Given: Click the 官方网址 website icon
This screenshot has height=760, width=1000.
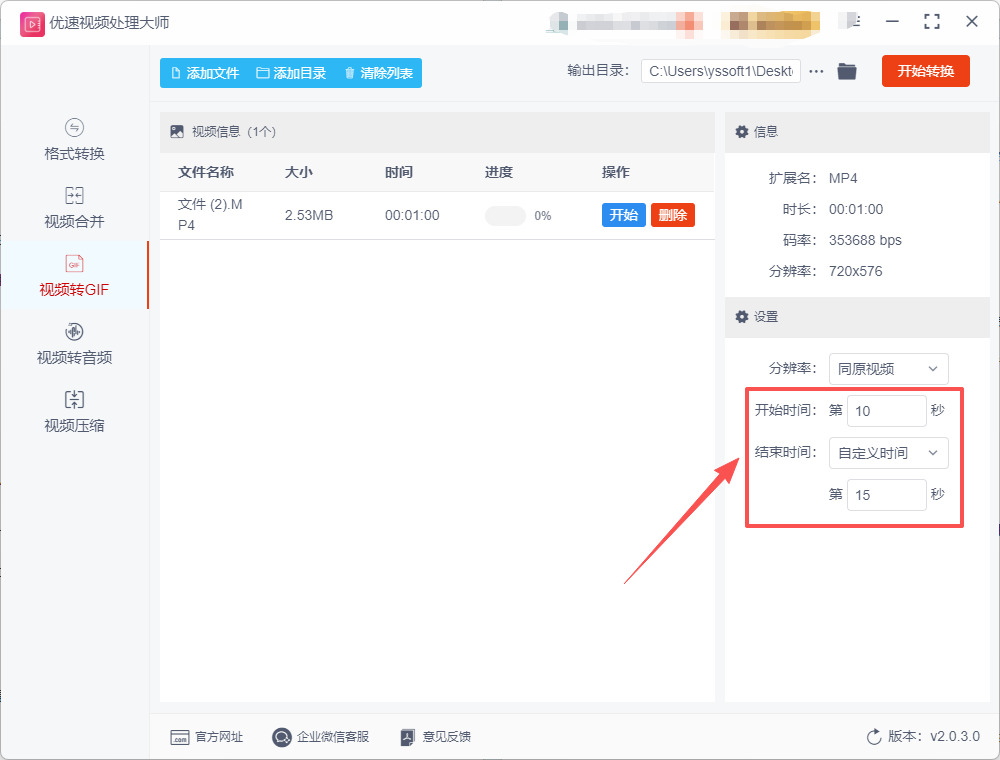Looking at the screenshot, I should coord(180,737).
